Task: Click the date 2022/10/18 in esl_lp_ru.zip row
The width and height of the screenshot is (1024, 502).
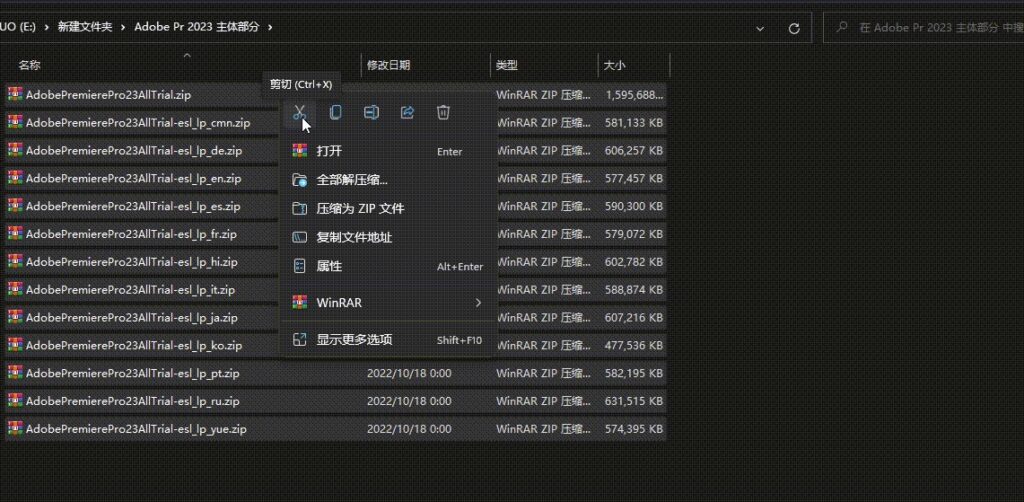Action: [409, 401]
